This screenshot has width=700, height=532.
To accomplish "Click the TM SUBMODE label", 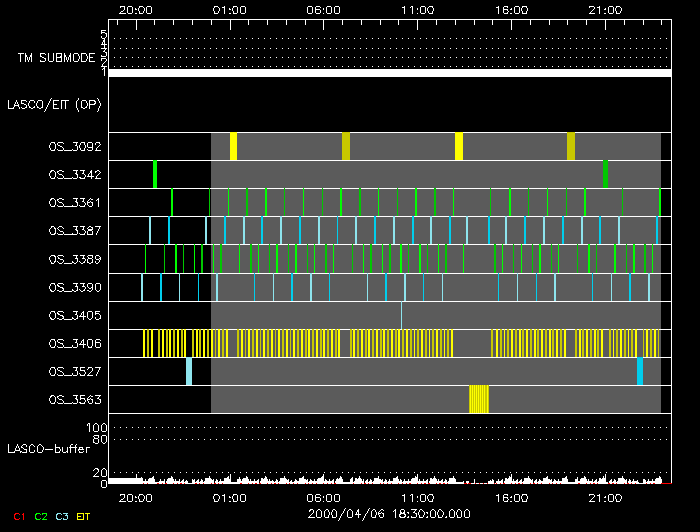I will pos(56,58).
